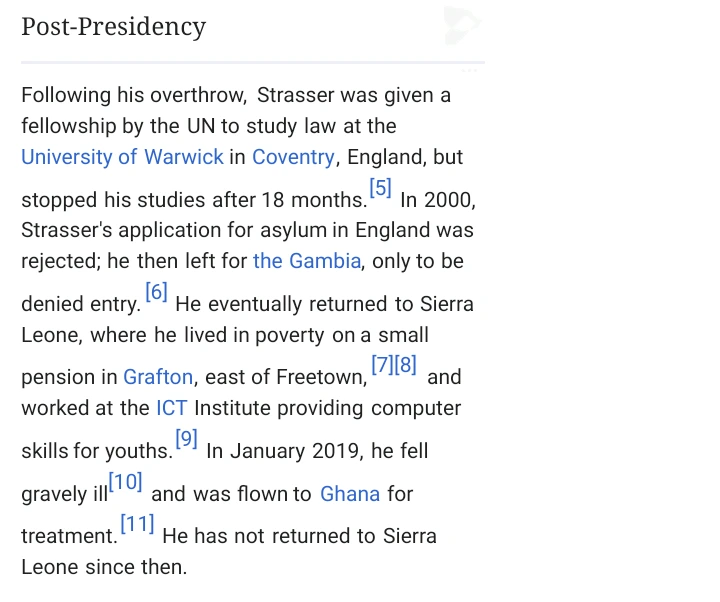Click the word Freetown in the paragraph
The width and height of the screenshot is (720, 602).
321,377
